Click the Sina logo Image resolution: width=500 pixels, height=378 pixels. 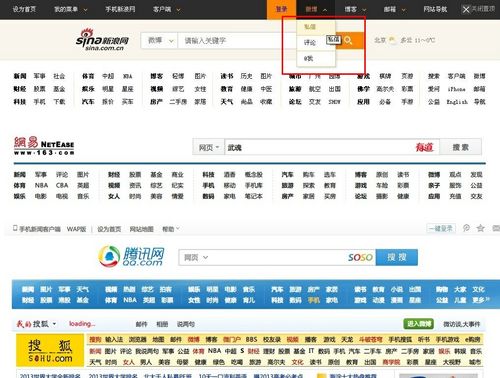point(102,40)
